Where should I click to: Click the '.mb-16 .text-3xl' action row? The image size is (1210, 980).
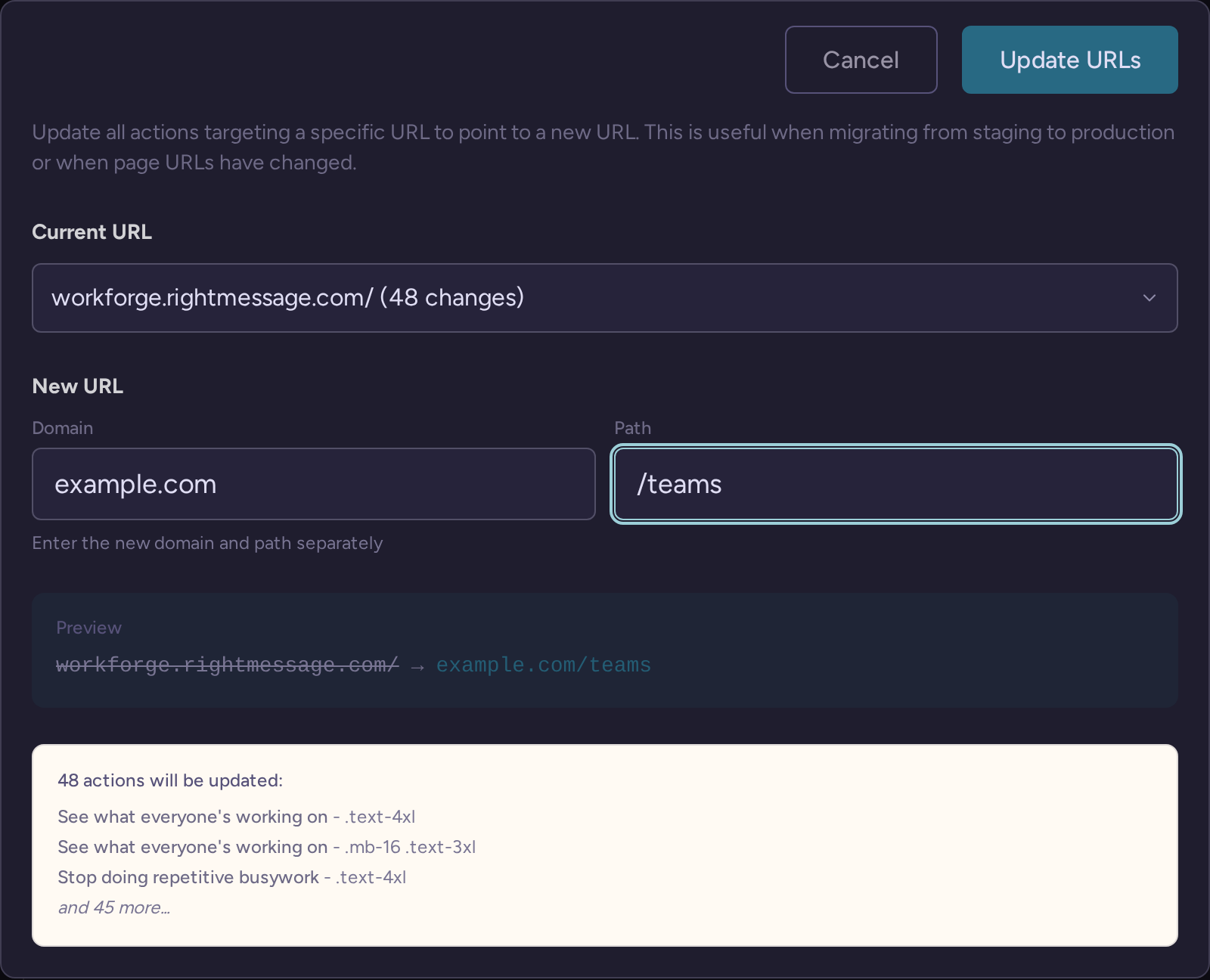(266, 847)
